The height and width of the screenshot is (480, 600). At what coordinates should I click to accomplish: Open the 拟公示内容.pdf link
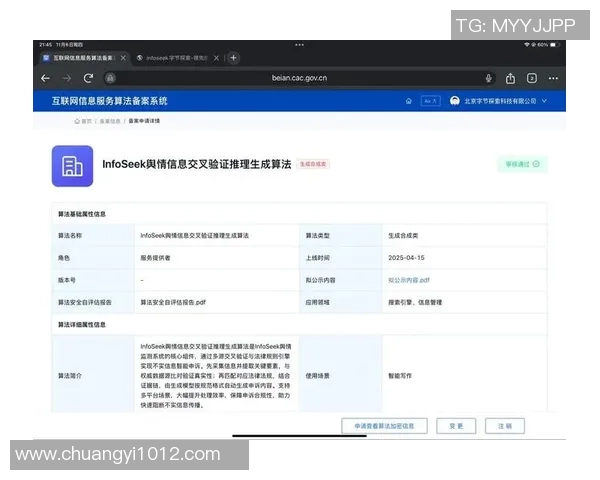[x=409, y=280]
